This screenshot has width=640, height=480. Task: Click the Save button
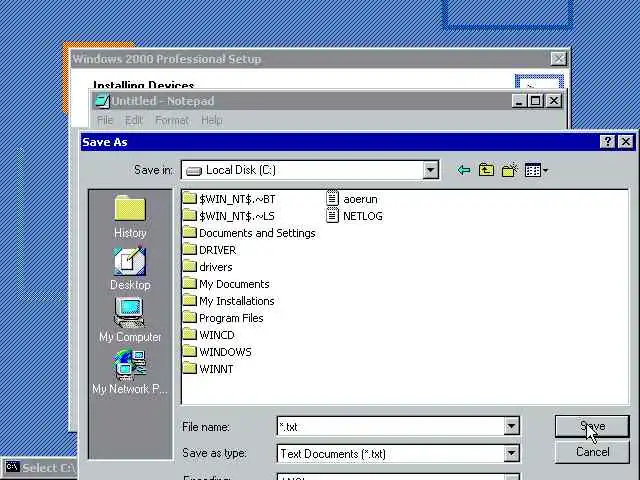[x=592, y=427]
